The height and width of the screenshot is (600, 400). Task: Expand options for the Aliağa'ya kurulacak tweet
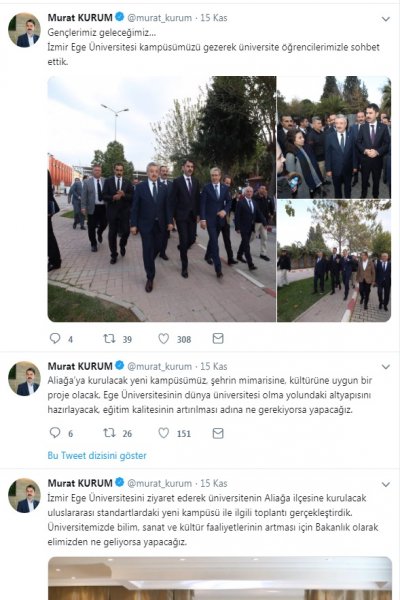tap(386, 367)
